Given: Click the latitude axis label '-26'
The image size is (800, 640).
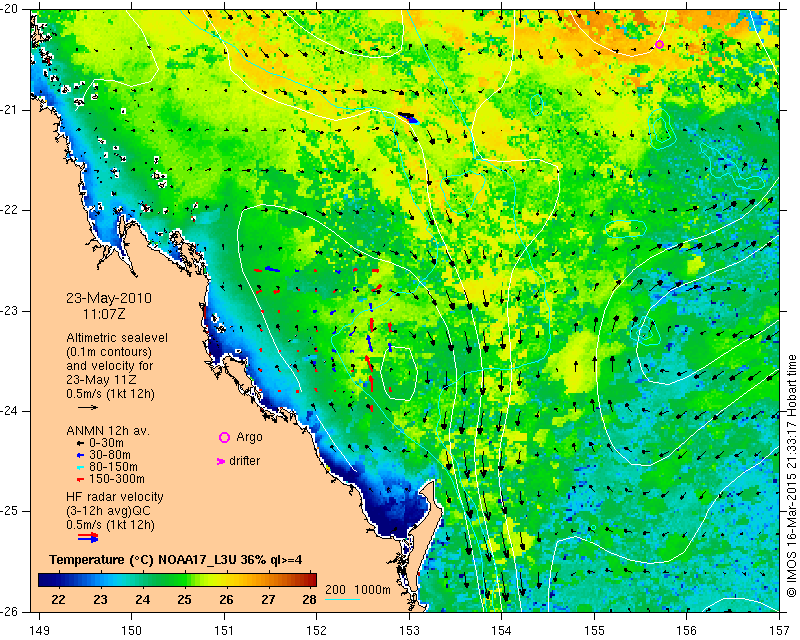Looking at the screenshot, I should click(9, 611).
